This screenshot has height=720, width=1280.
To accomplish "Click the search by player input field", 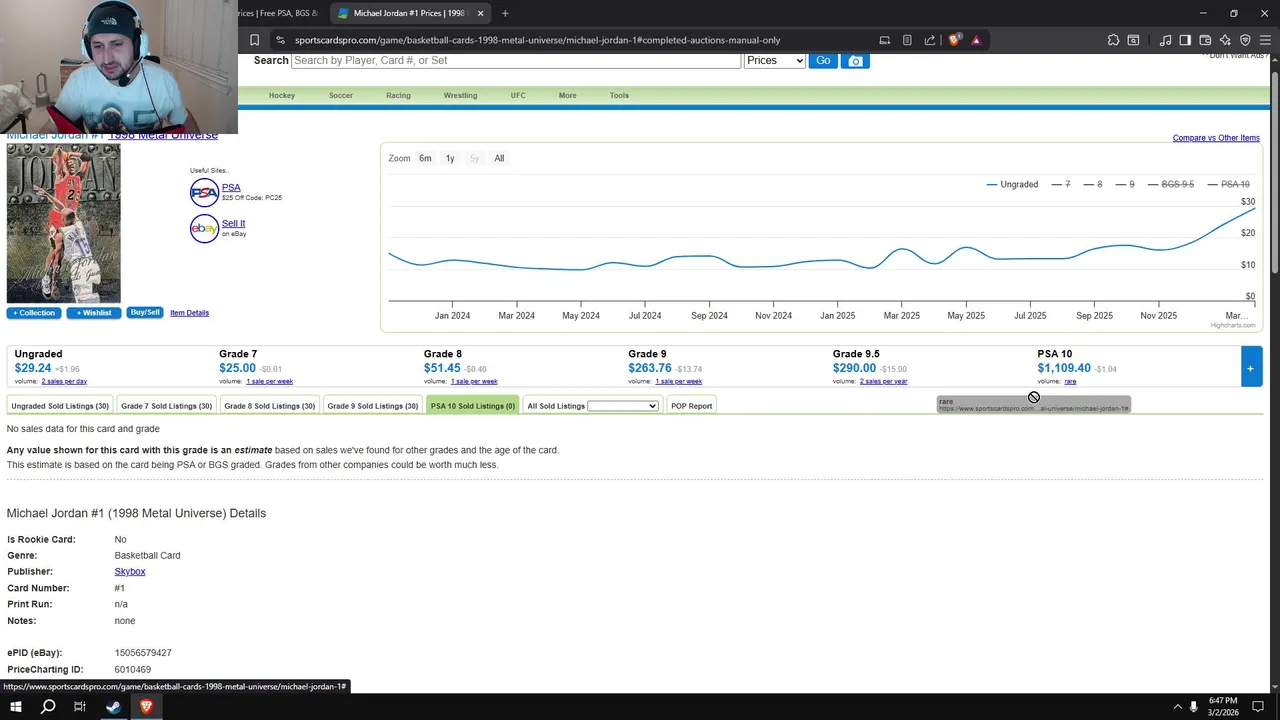I will 516,61.
